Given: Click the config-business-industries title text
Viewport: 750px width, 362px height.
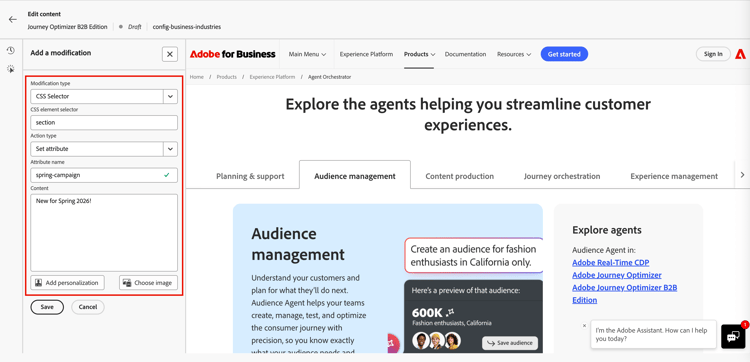Looking at the screenshot, I should pyautogui.click(x=187, y=27).
